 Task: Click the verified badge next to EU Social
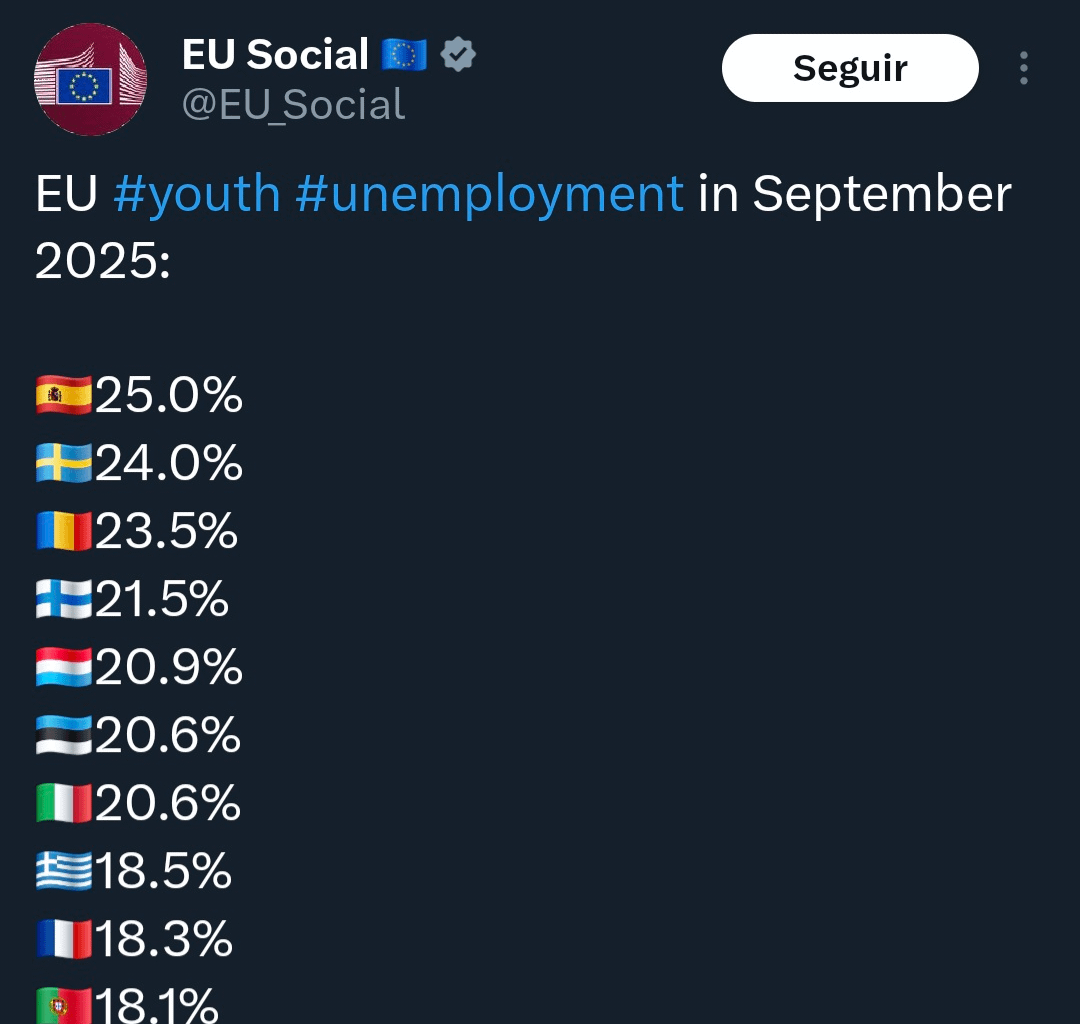(x=459, y=55)
